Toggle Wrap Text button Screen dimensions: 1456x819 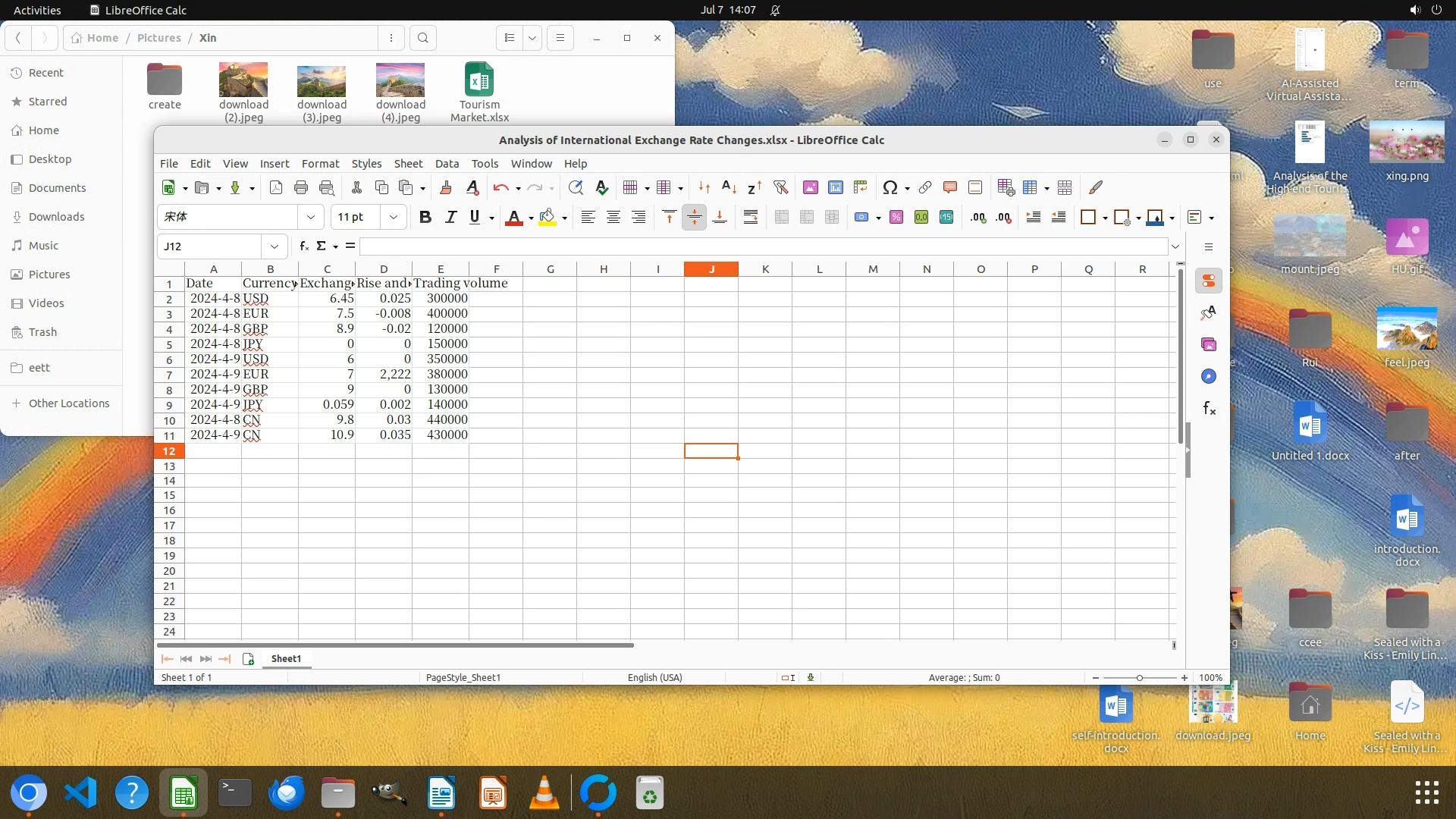pyautogui.click(x=751, y=218)
